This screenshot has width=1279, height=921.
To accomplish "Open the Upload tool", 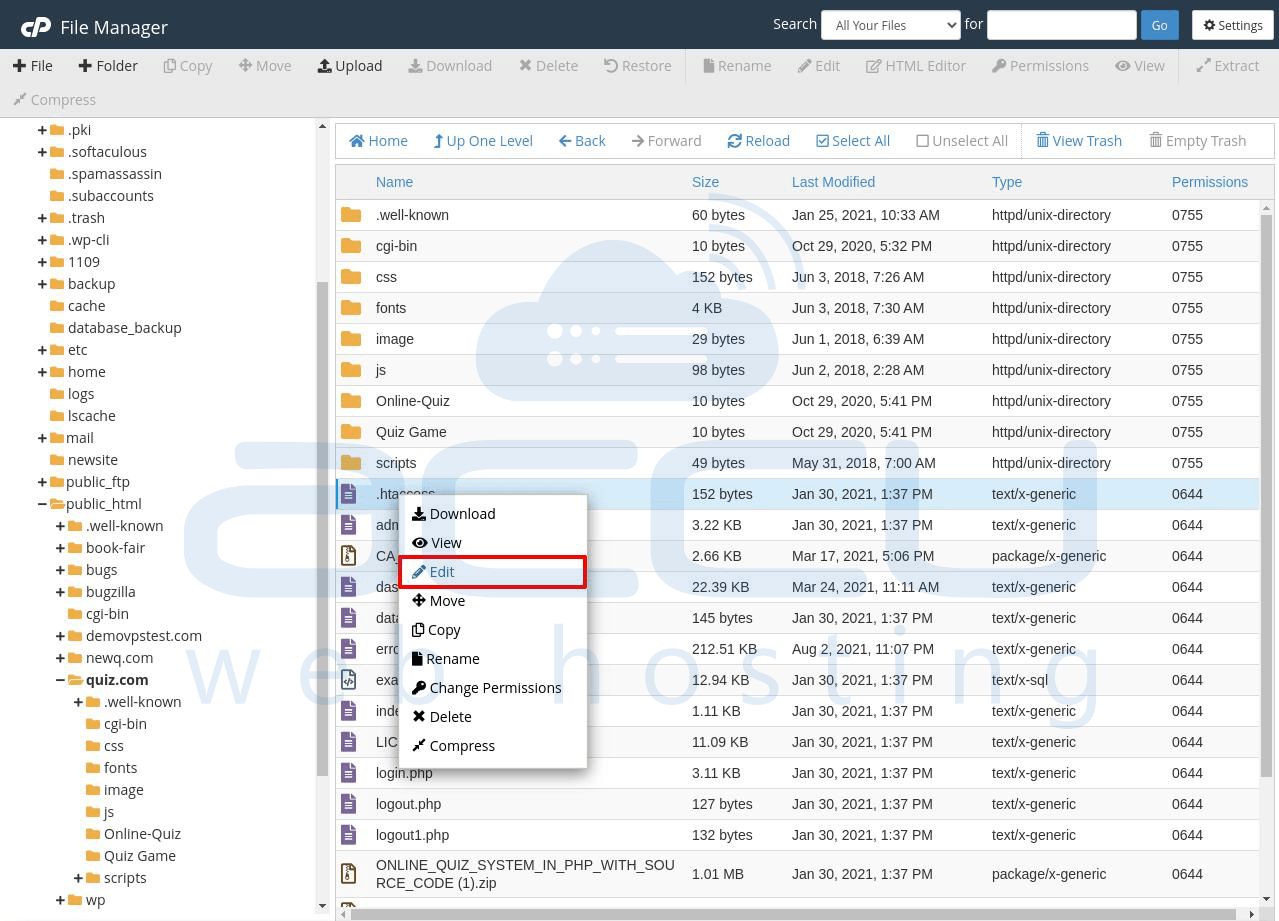I will pos(349,66).
